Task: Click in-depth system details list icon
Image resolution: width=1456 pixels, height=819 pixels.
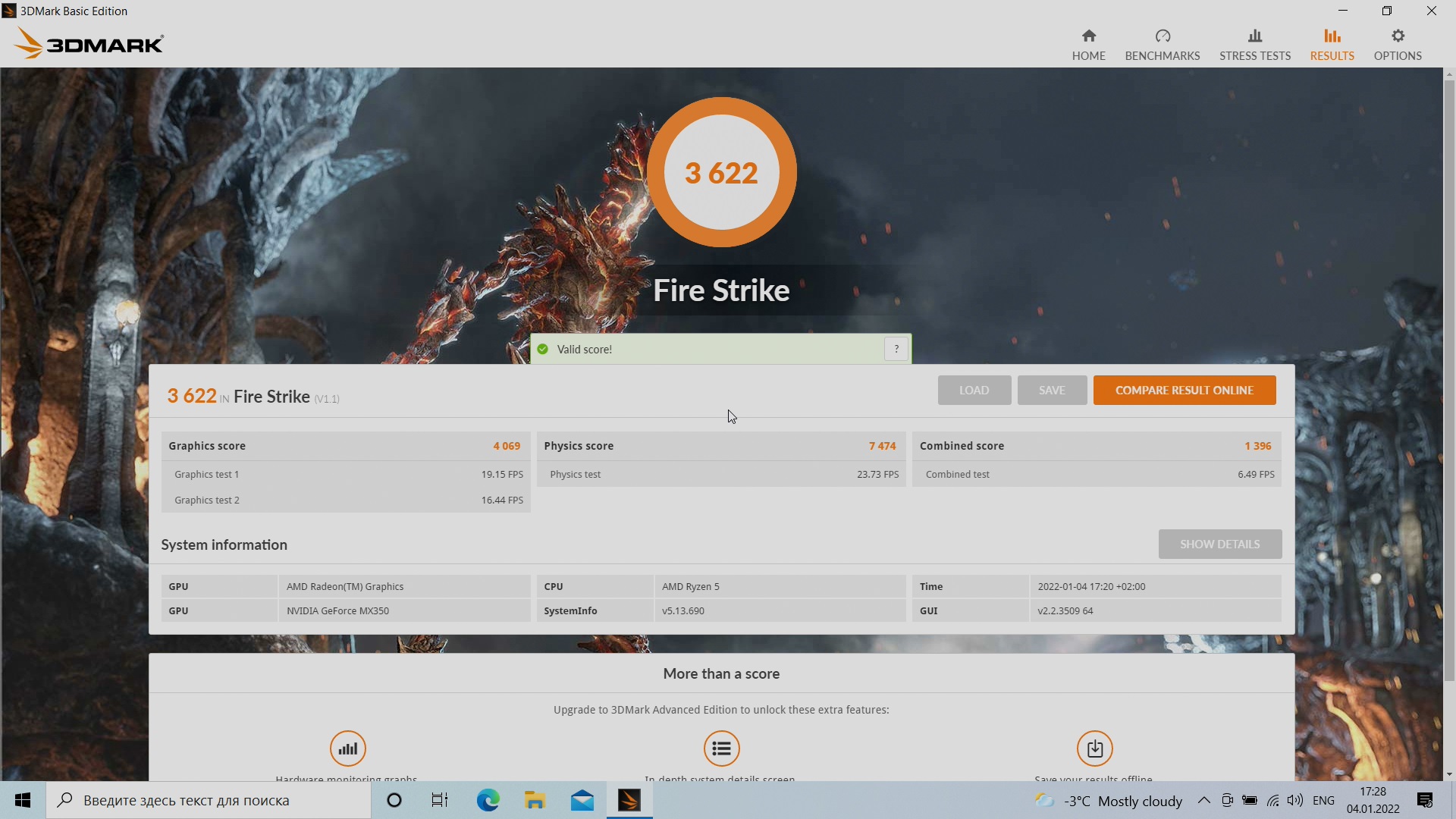Action: [721, 748]
